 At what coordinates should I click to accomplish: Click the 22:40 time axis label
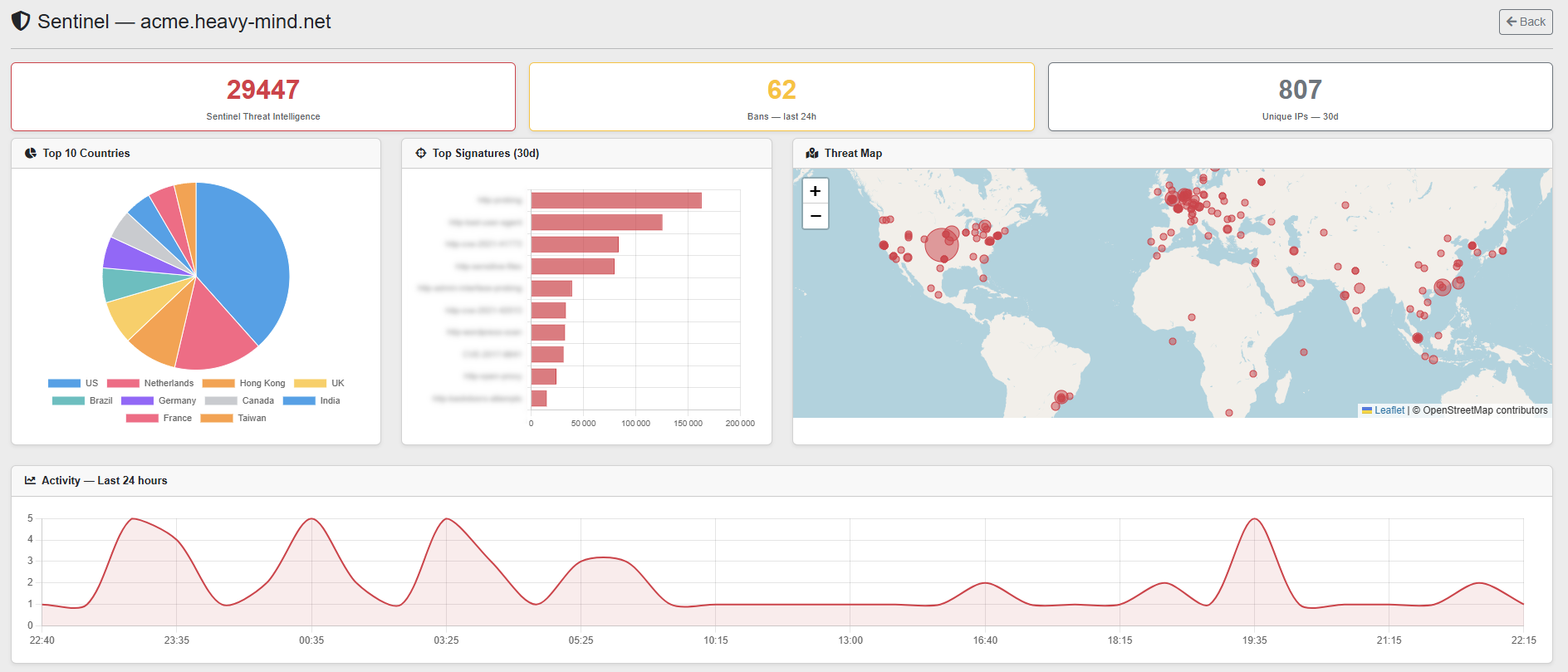pyautogui.click(x=42, y=640)
